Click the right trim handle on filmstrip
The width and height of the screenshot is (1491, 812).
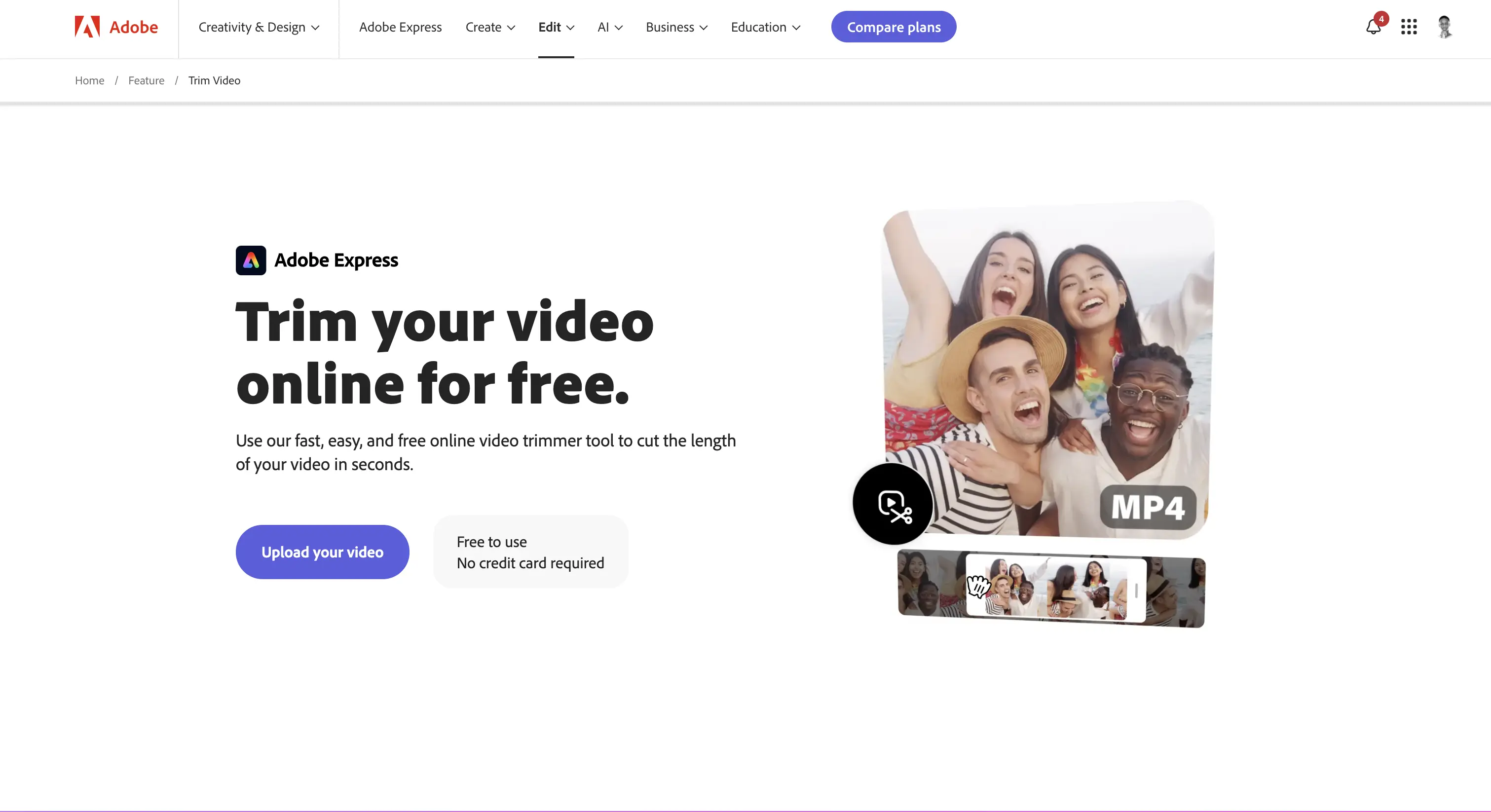1136,591
